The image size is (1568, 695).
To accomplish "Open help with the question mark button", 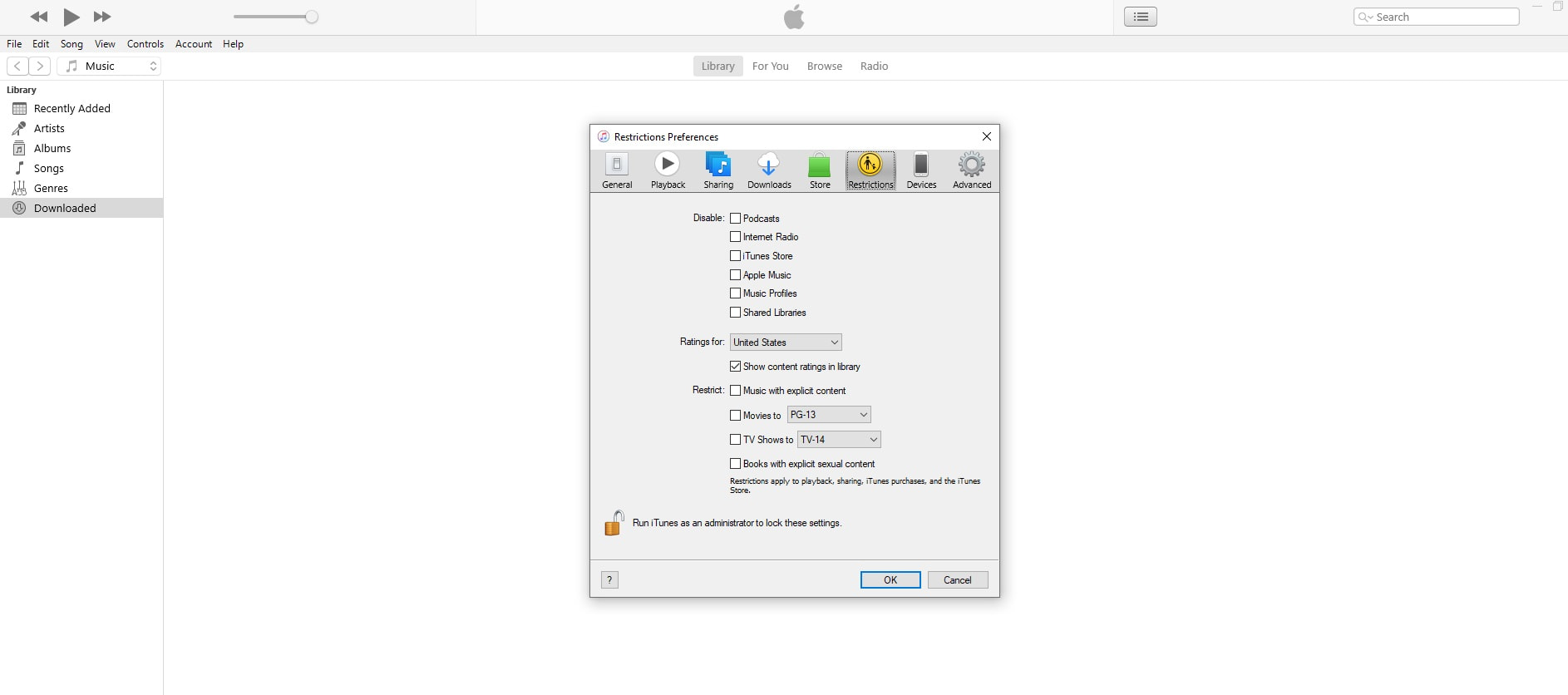I will click(x=609, y=580).
